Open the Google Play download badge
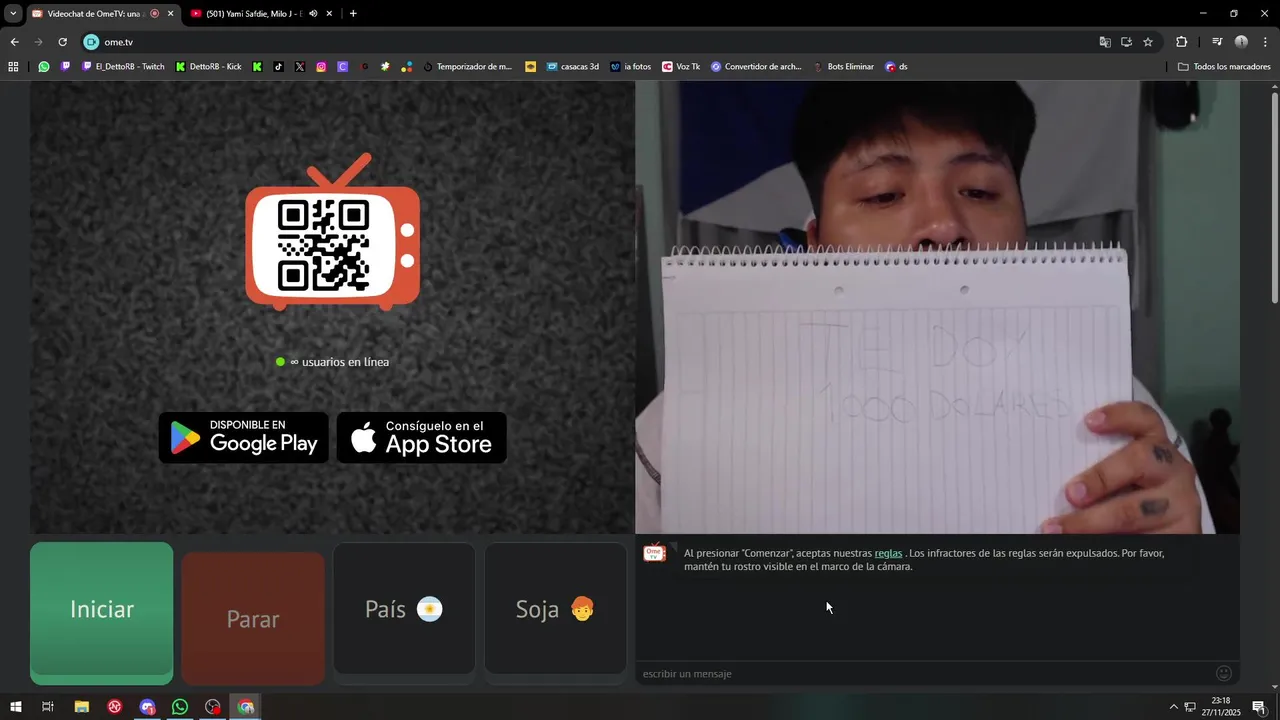This screenshot has width=1280, height=720. coord(243,438)
